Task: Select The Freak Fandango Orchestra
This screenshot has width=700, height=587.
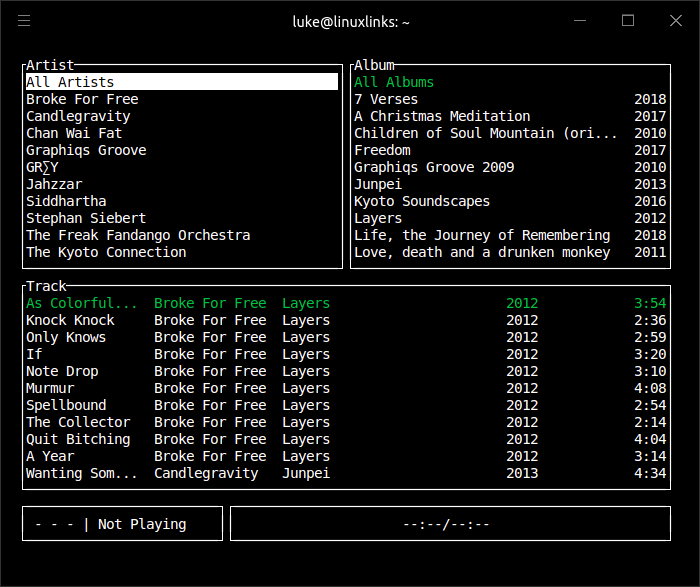Action: [138, 235]
